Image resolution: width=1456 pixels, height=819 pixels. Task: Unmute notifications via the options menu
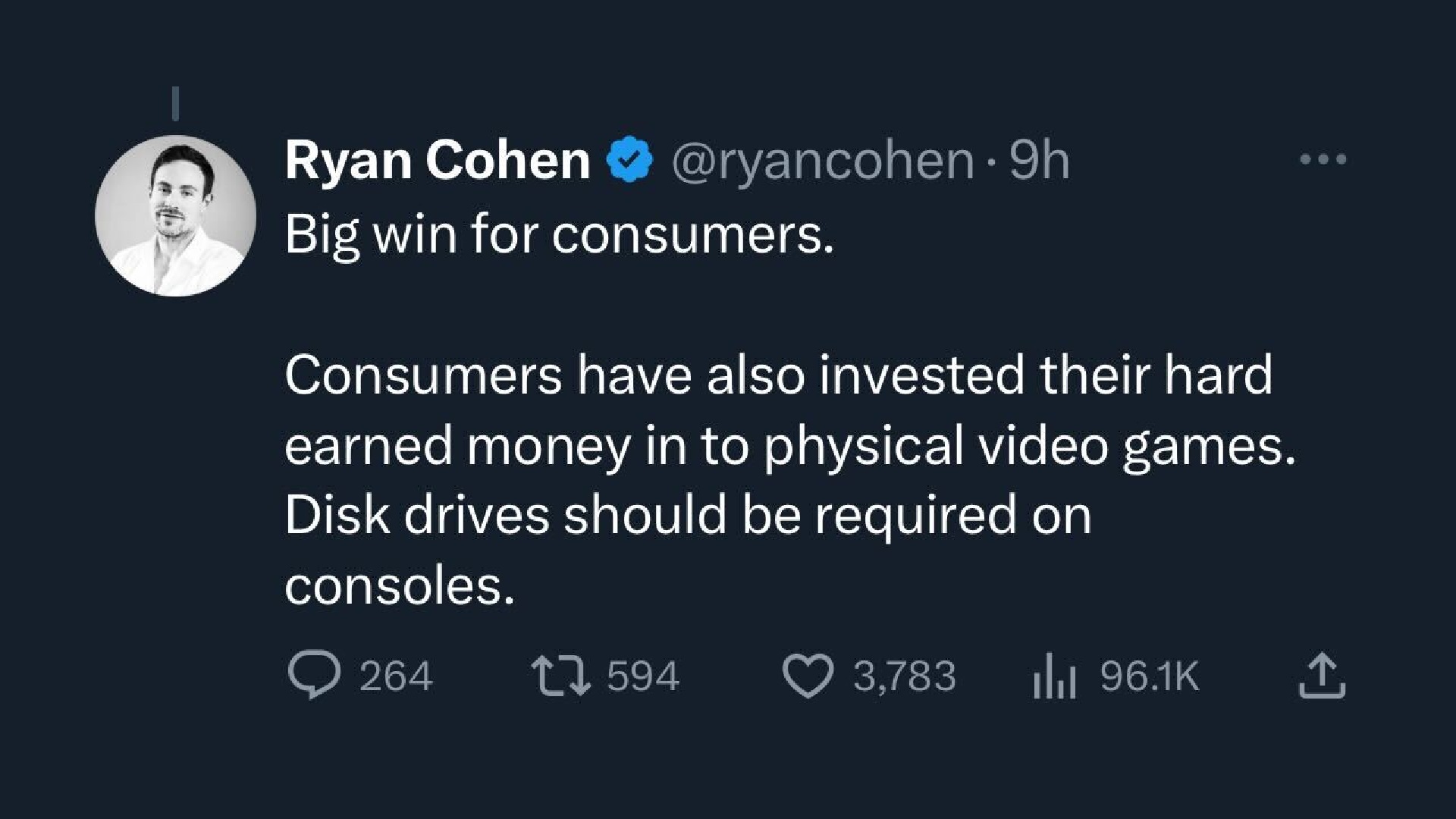pos(1323,159)
